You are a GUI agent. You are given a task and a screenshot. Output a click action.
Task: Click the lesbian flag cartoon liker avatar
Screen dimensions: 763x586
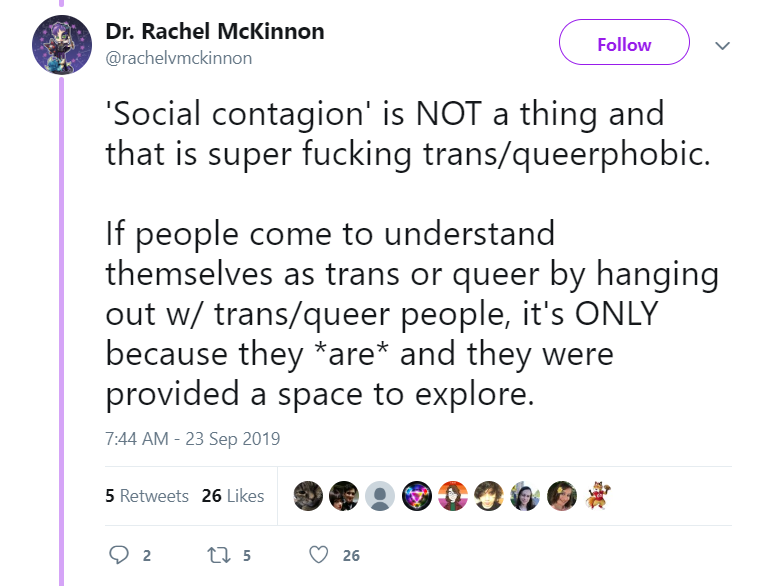tap(453, 496)
